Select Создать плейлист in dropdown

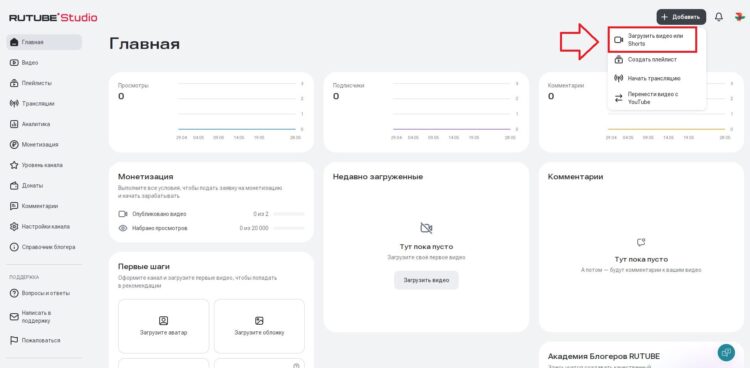(x=657, y=60)
